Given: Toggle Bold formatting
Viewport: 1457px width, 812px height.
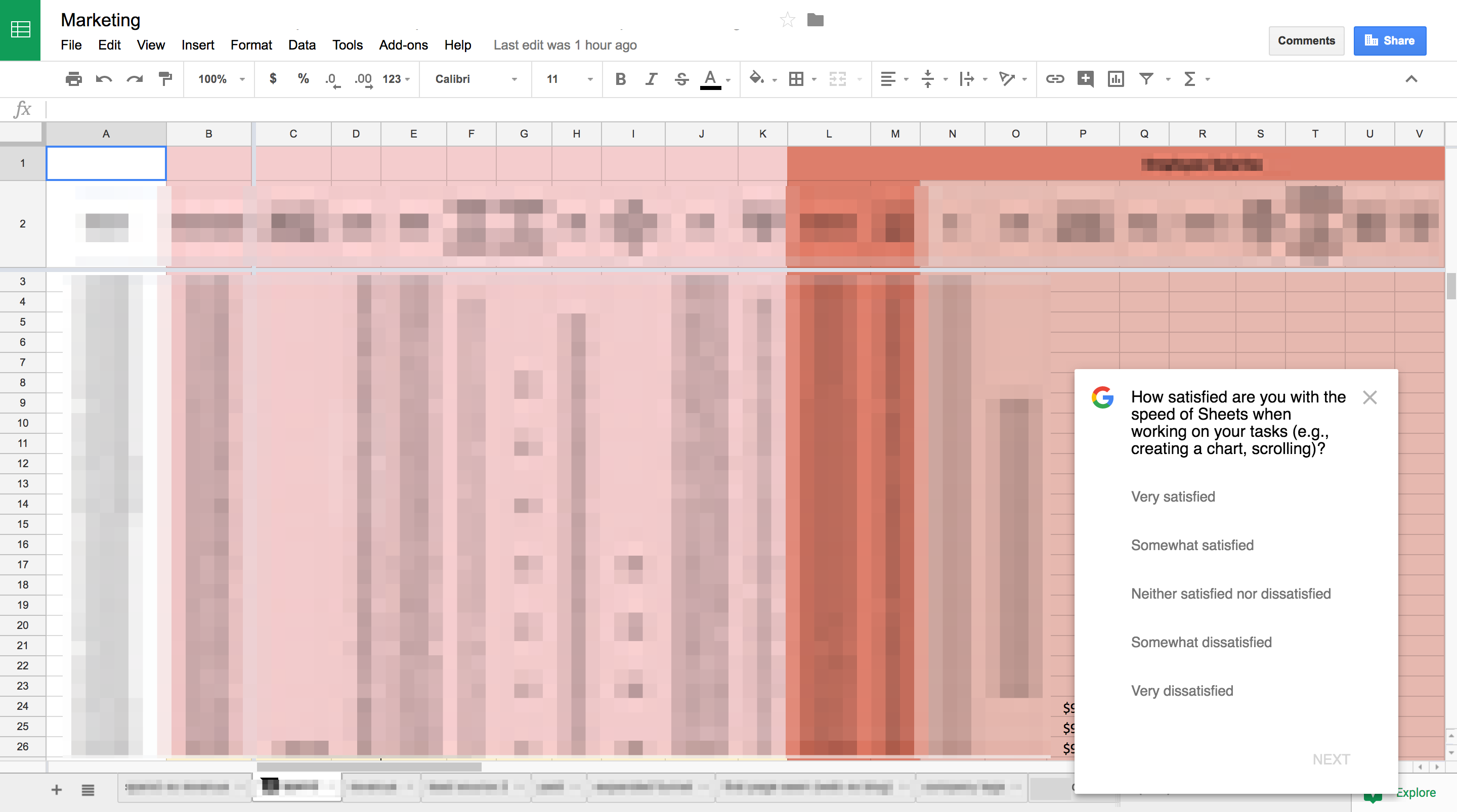Looking at the screenshot, I should (x=620, y=79).
